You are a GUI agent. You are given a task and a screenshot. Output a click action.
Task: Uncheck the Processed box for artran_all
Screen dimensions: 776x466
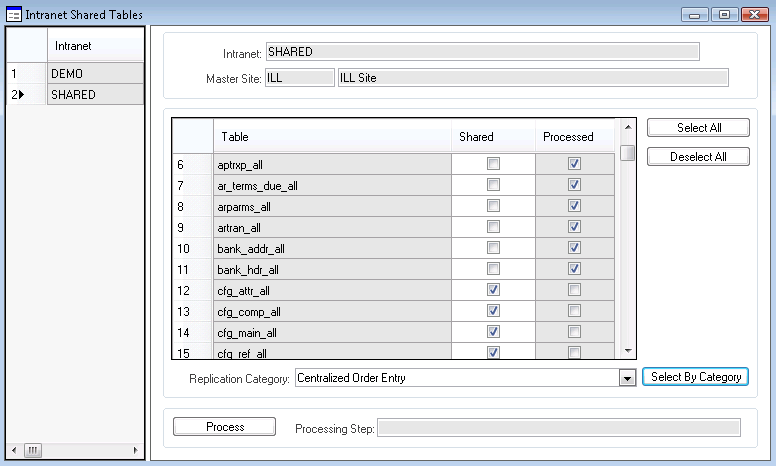click(574, 227)
